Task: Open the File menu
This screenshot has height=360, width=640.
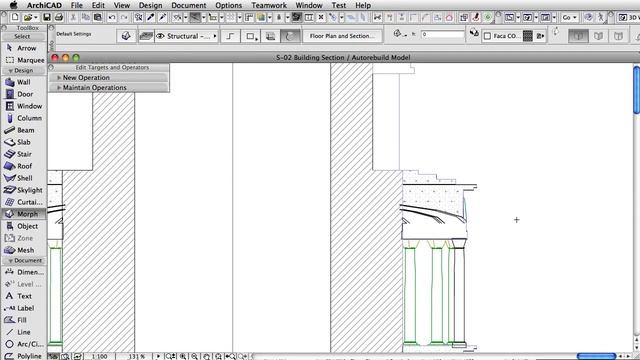Action: pos(77,5)
